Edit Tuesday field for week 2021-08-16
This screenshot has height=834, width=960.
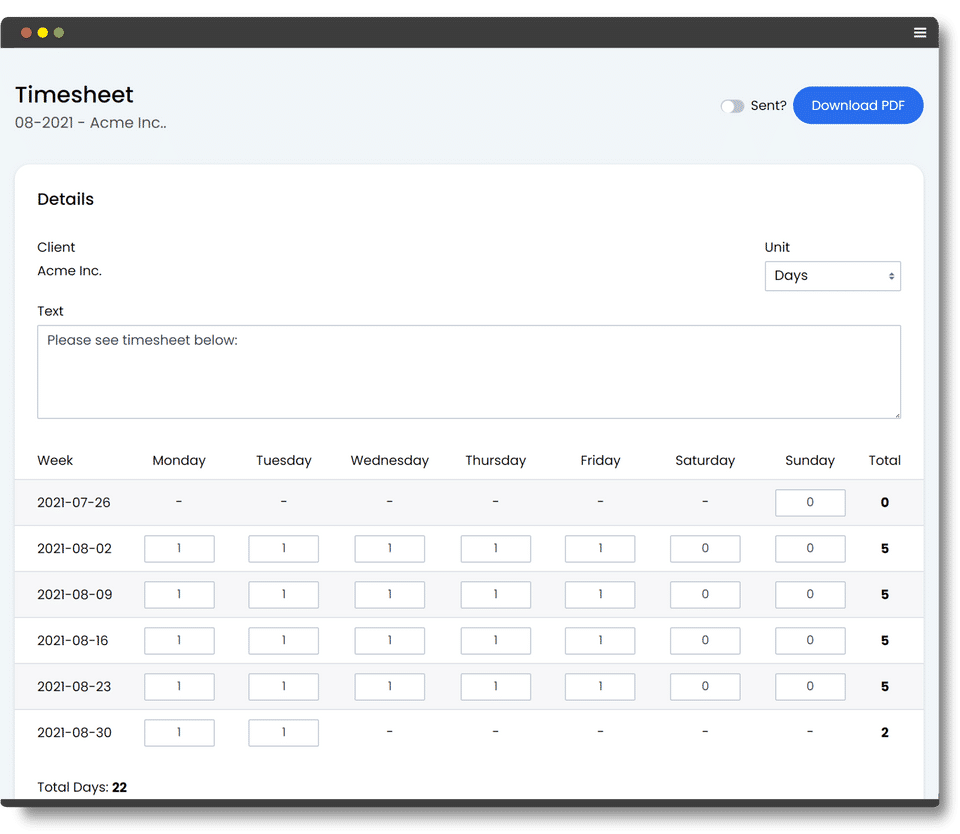(x=283, y=641)
